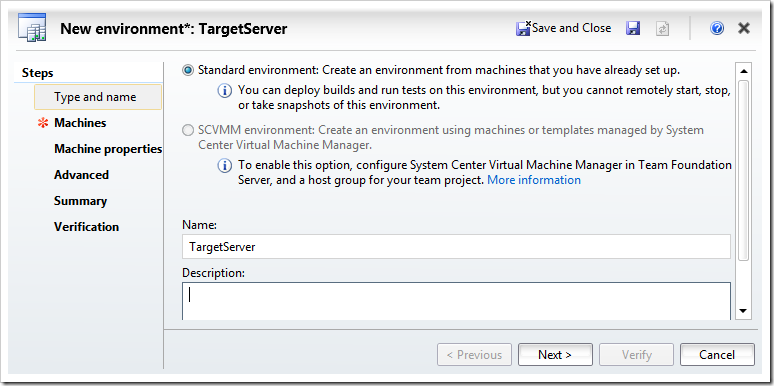Open the Advanced step

click(x=81, y=175)
